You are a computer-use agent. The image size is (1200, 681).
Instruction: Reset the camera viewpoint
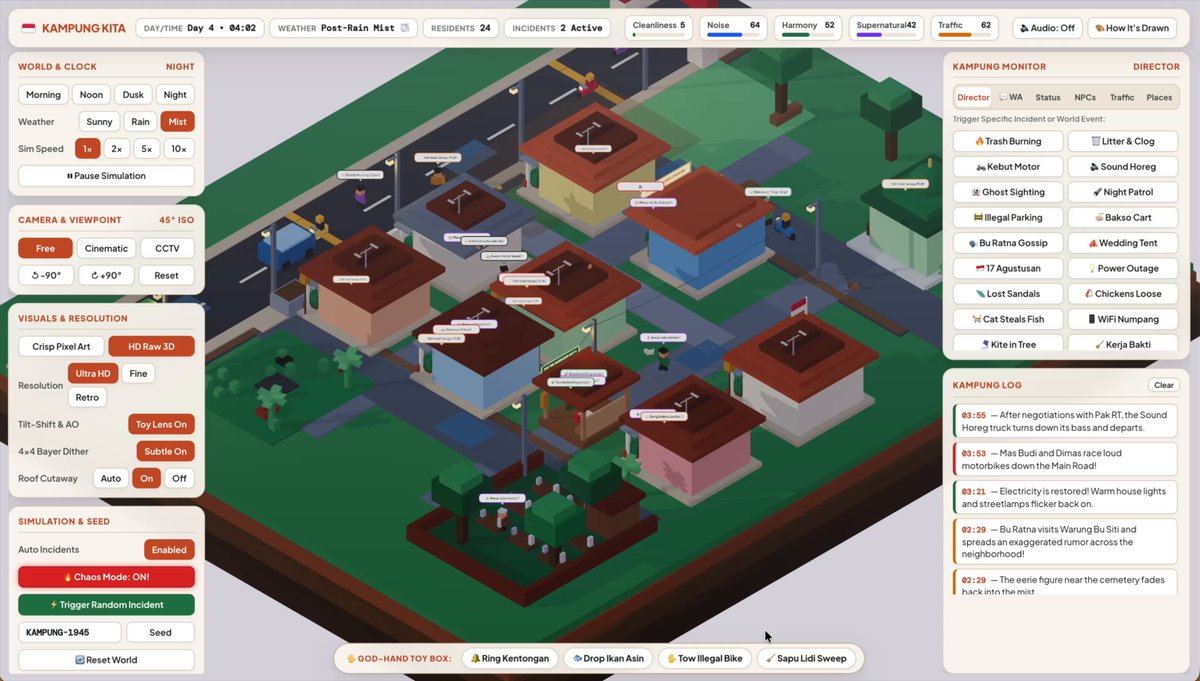[167, 275]
